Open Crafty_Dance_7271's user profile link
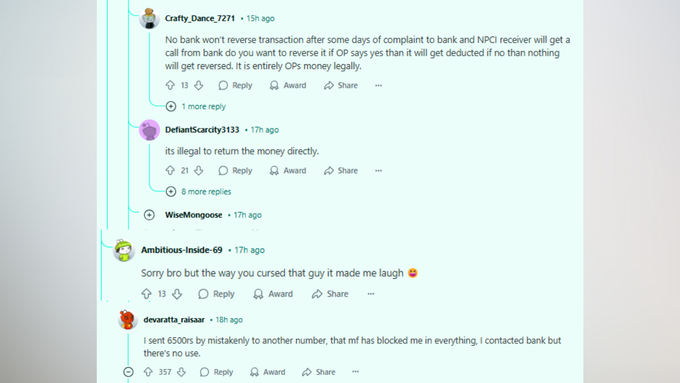Image resolution: width=680 pixels, height=383 pixels. pos(199,18)
